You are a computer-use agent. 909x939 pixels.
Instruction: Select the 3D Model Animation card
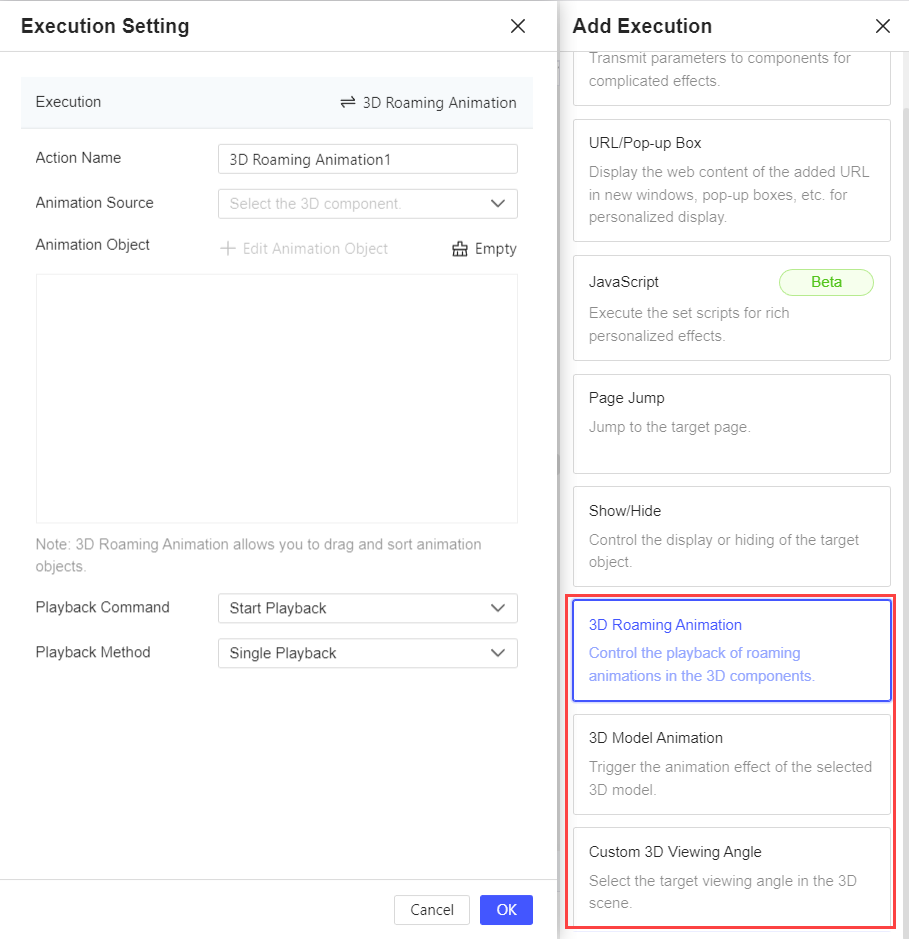731,764
